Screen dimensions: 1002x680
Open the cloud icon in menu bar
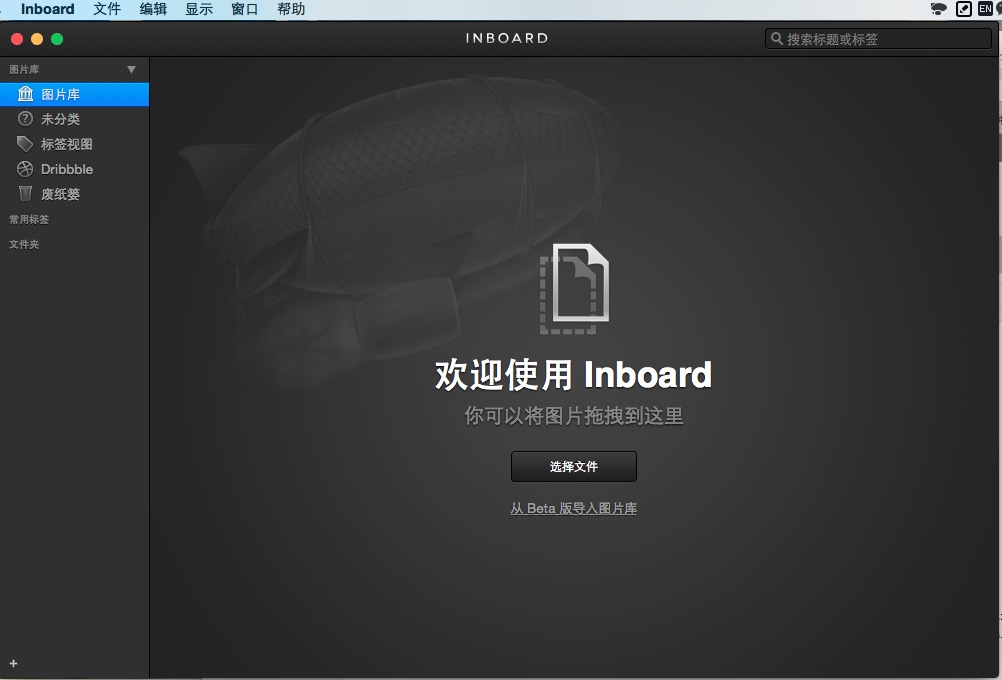(938, 9)
